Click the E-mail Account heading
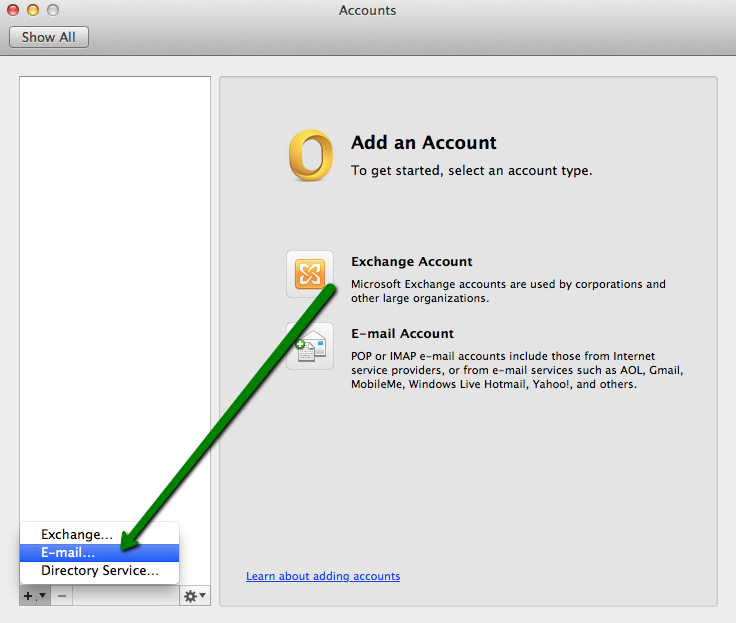 [402, 334]
